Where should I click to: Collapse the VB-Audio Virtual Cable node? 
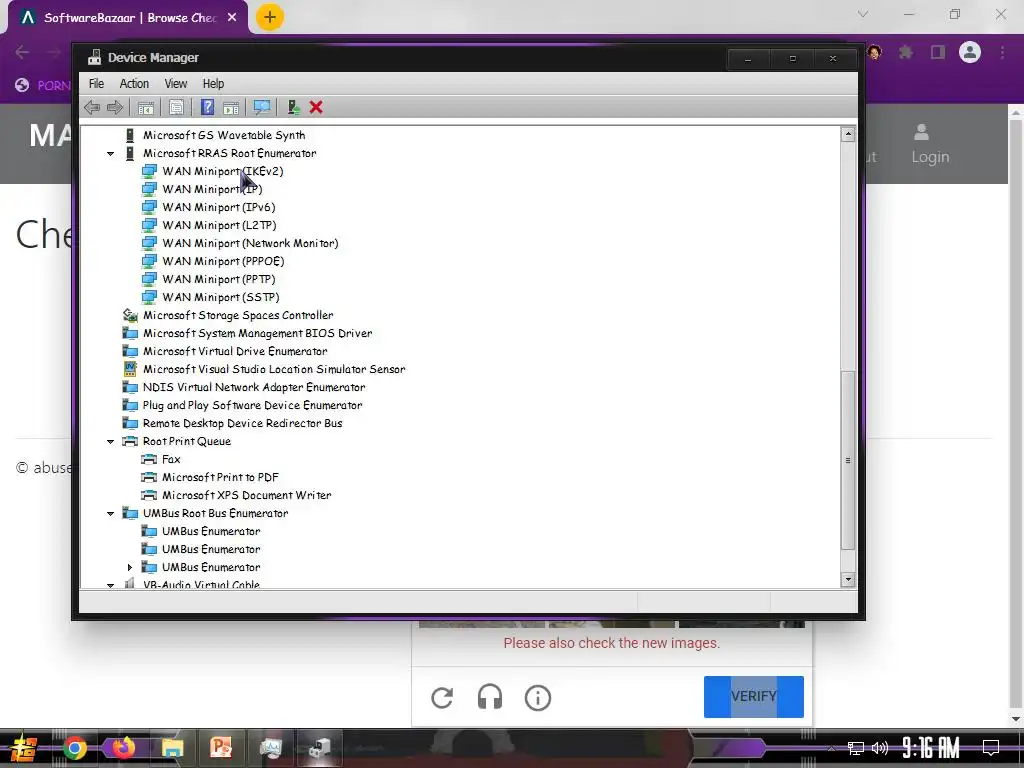point(110,584)
